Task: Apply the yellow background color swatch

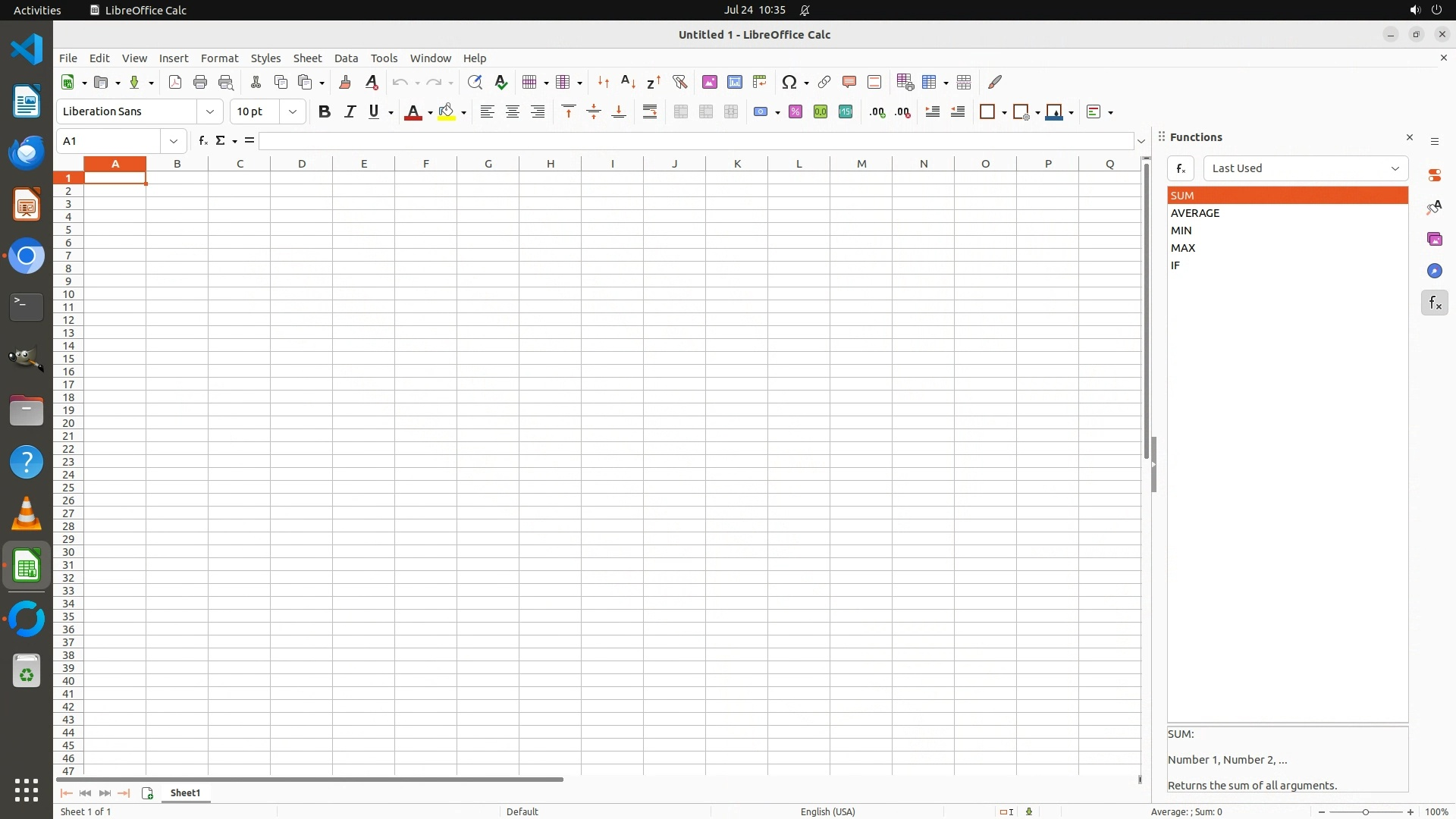Action: point(447,112)
